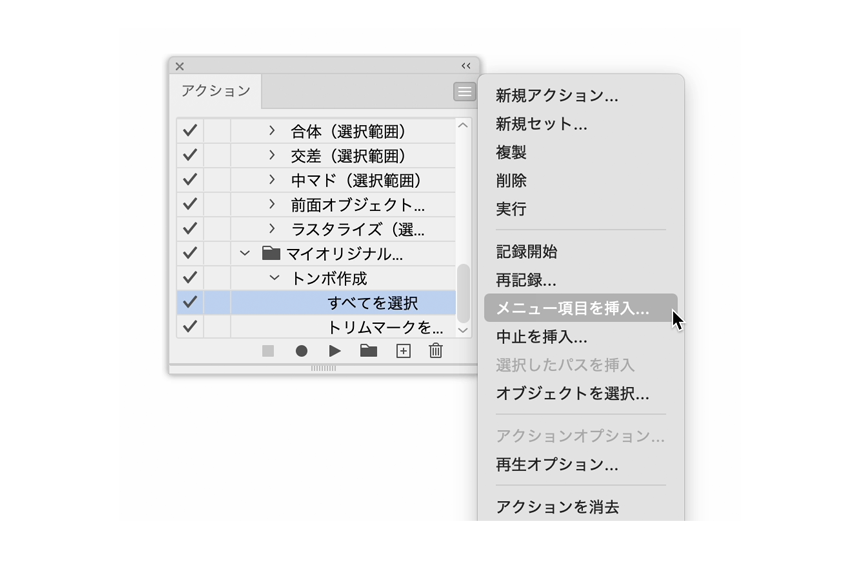
Task: Delete selection with trash icon
Action: coord(435,350)
